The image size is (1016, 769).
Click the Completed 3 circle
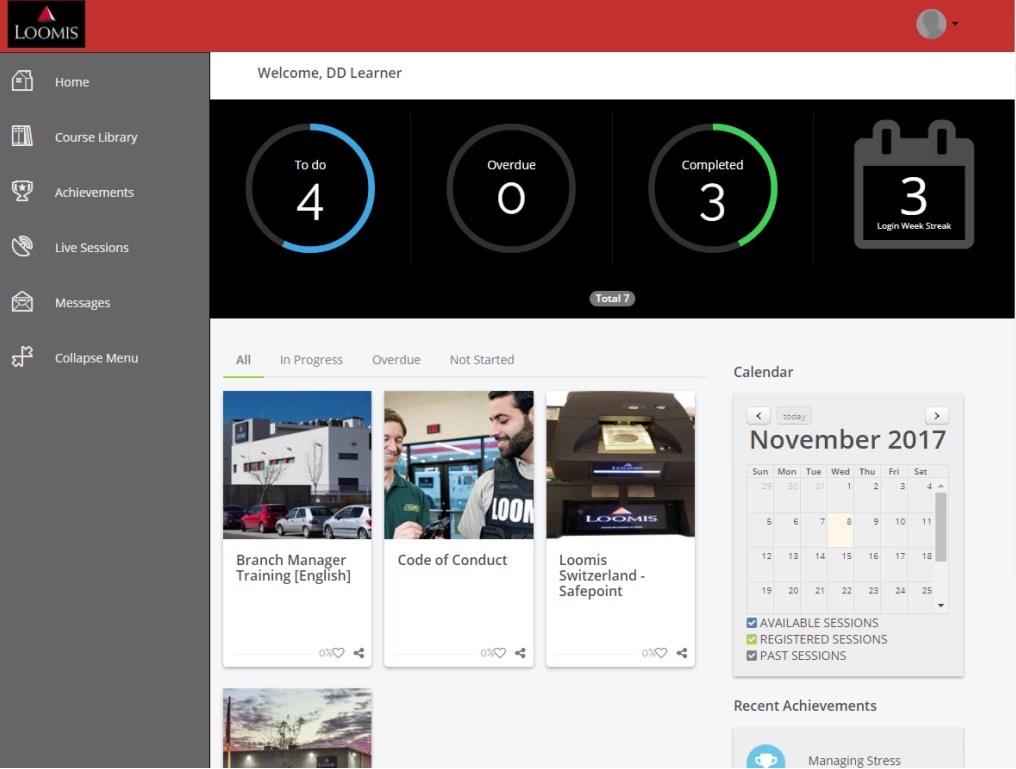click(x=712, y=188)
